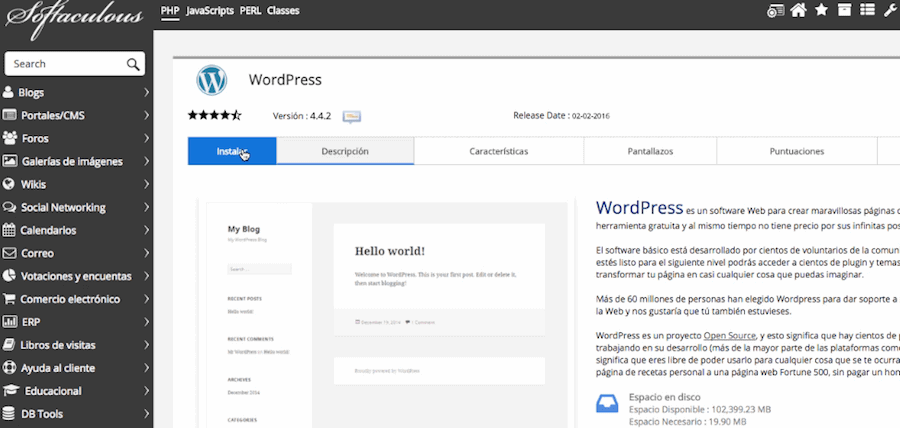The image size is (900, 428).
Task: Select the Votaciones y encuentas category
Action: 76,276
